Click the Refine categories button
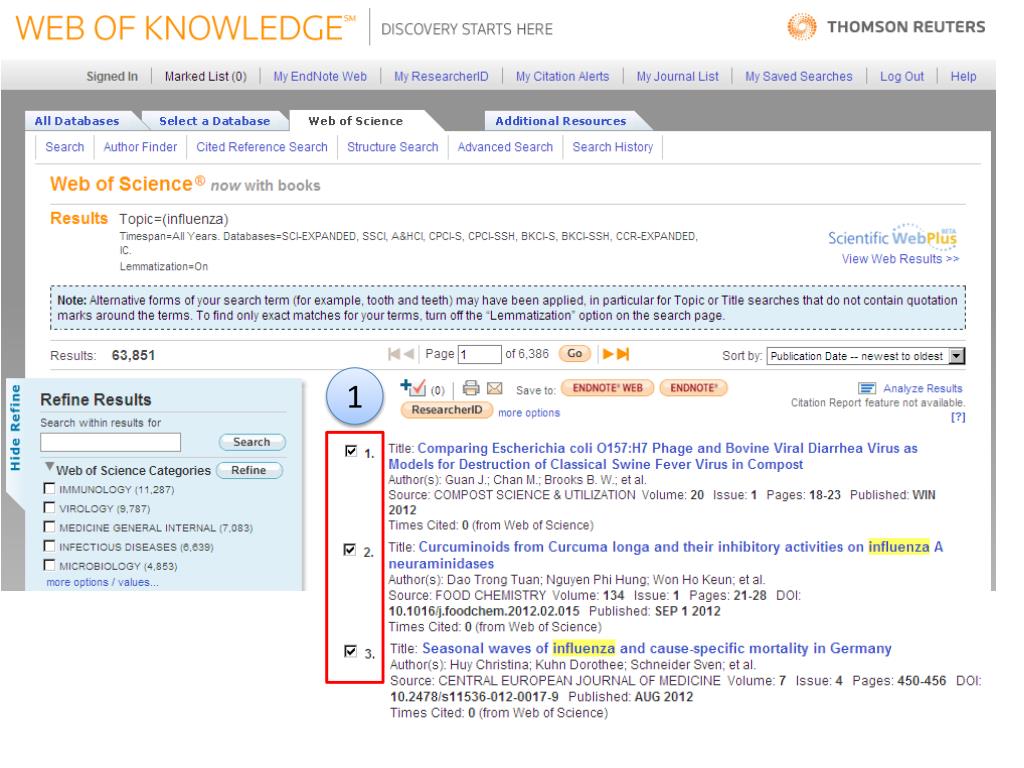Viewport: 1024px width, 768px height. pyautogui.click(x=249, y=470)
